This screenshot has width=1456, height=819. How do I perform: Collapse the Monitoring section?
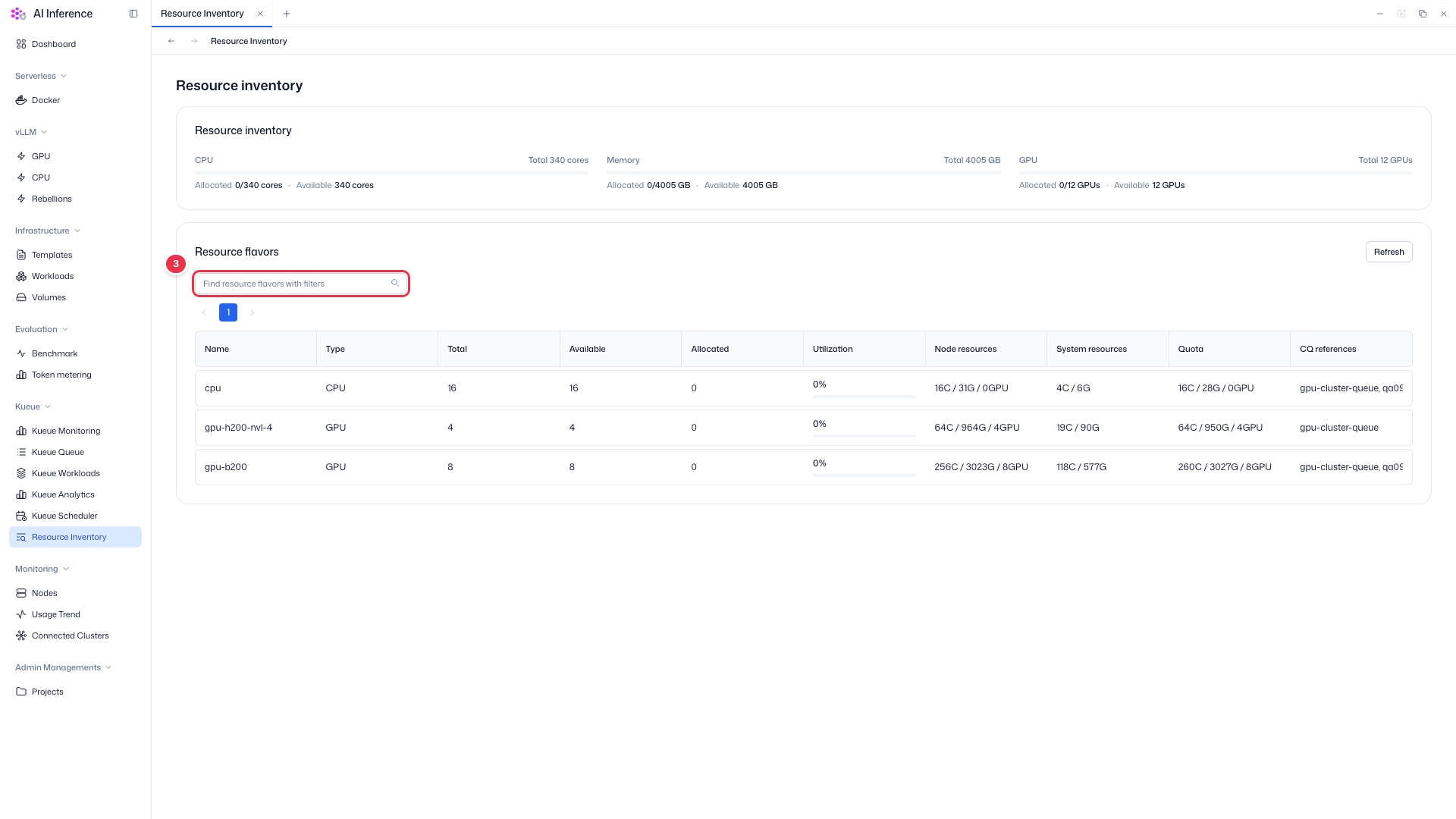click(x=42, y=569)
